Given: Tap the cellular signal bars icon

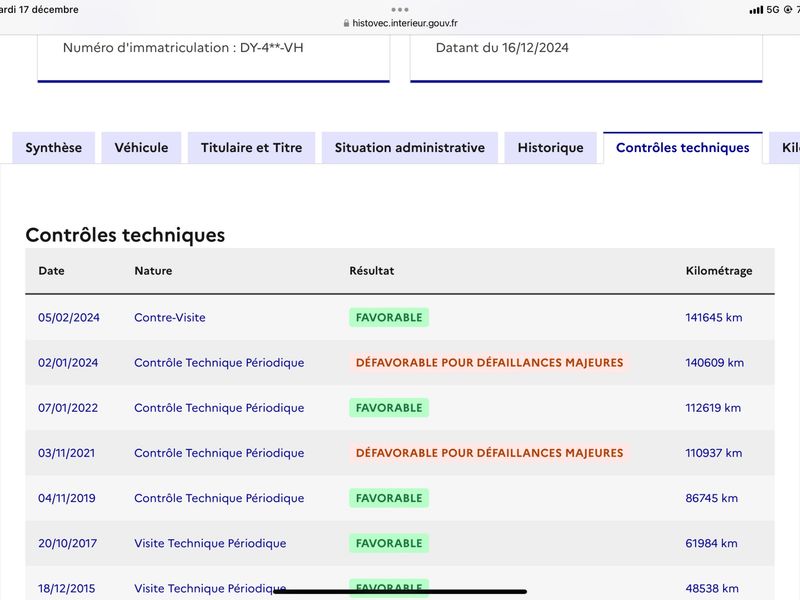Looking at the screenshot, I should [756, 10].
